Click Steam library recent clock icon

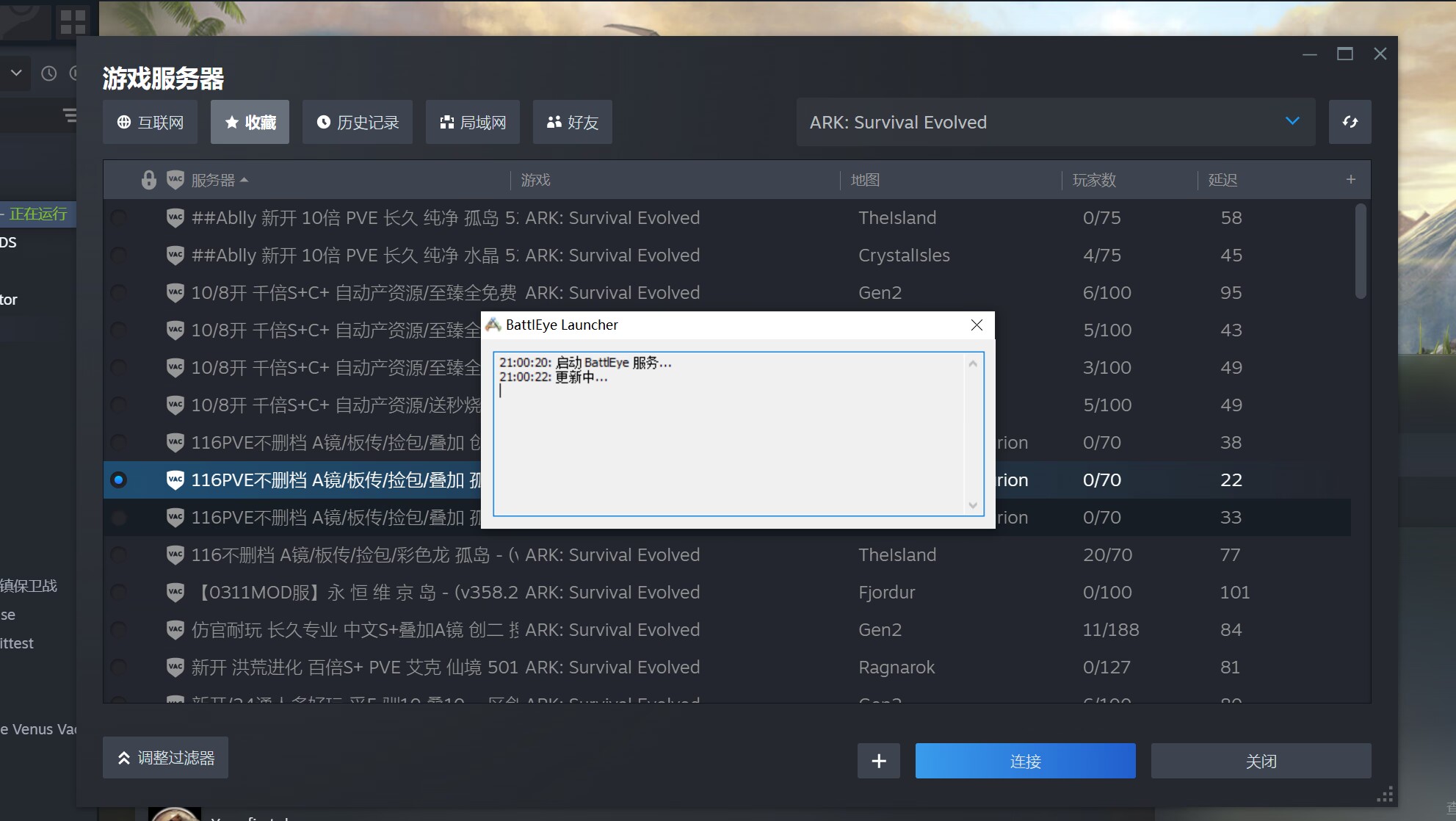point(49,73)
